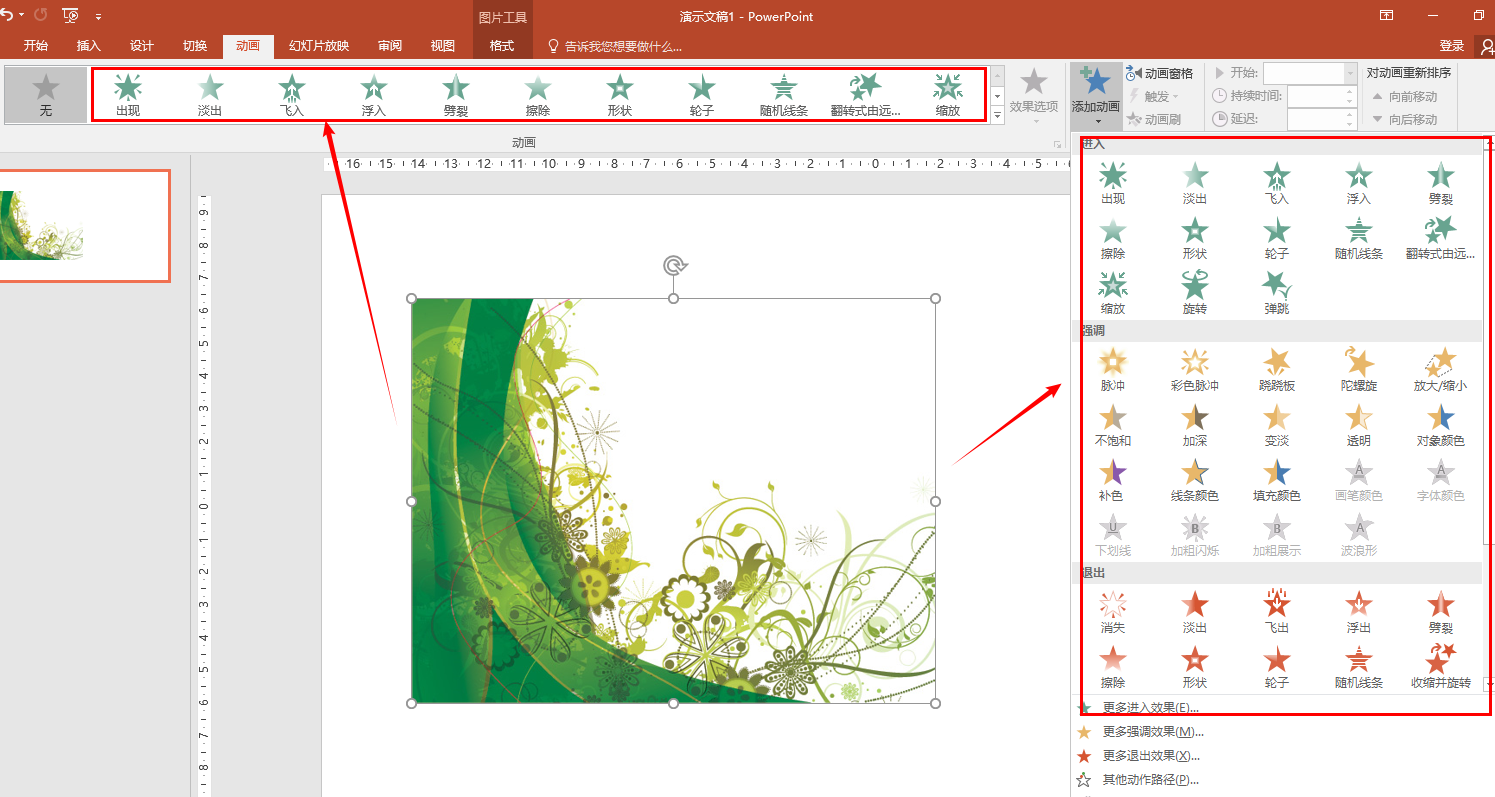The height and width of the screenshot is (797, 1495).
Task: Open the 动画窗格 animation pane
Action: 1160,73
